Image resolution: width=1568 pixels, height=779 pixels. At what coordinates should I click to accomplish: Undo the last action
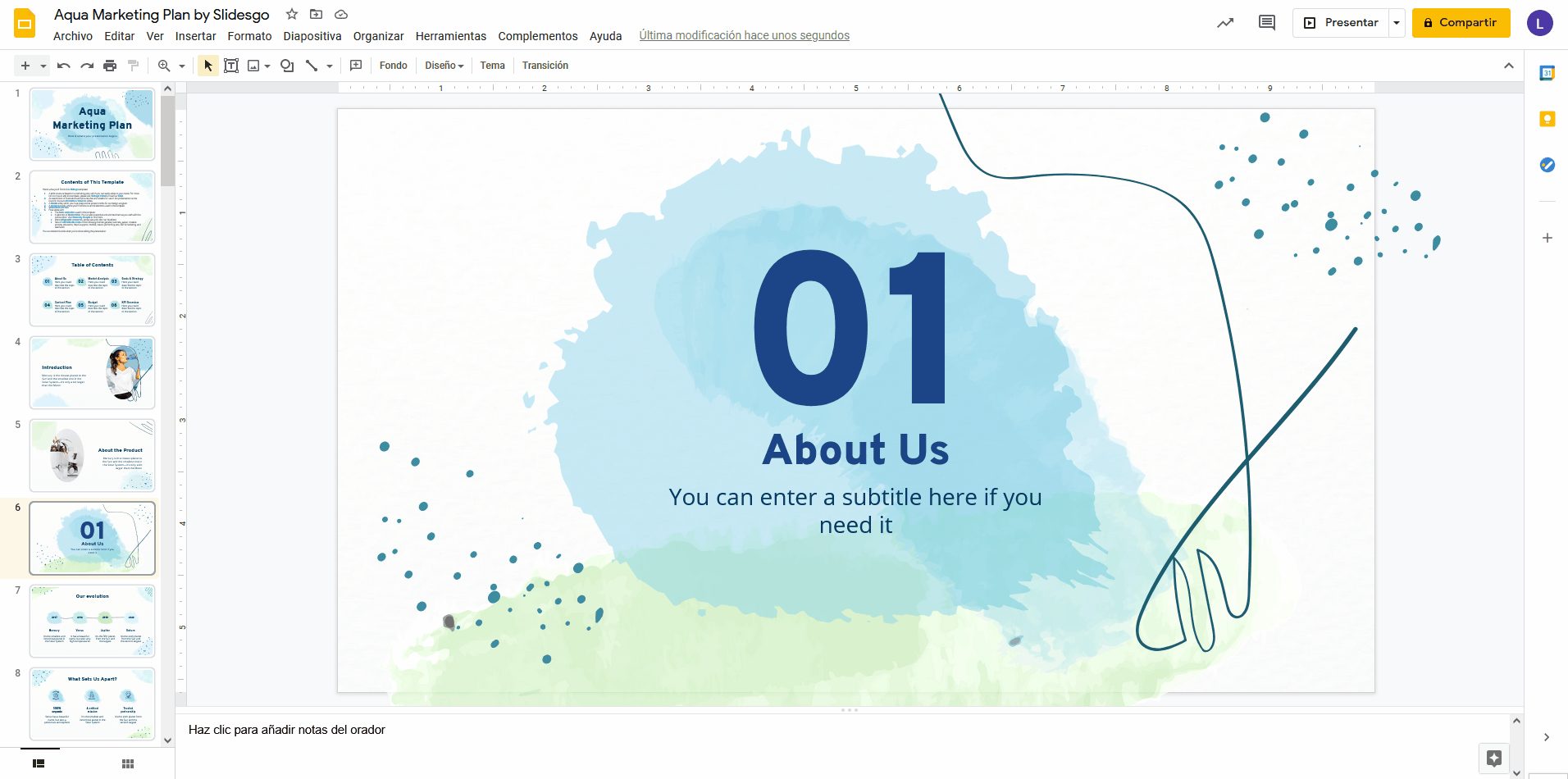64,66
